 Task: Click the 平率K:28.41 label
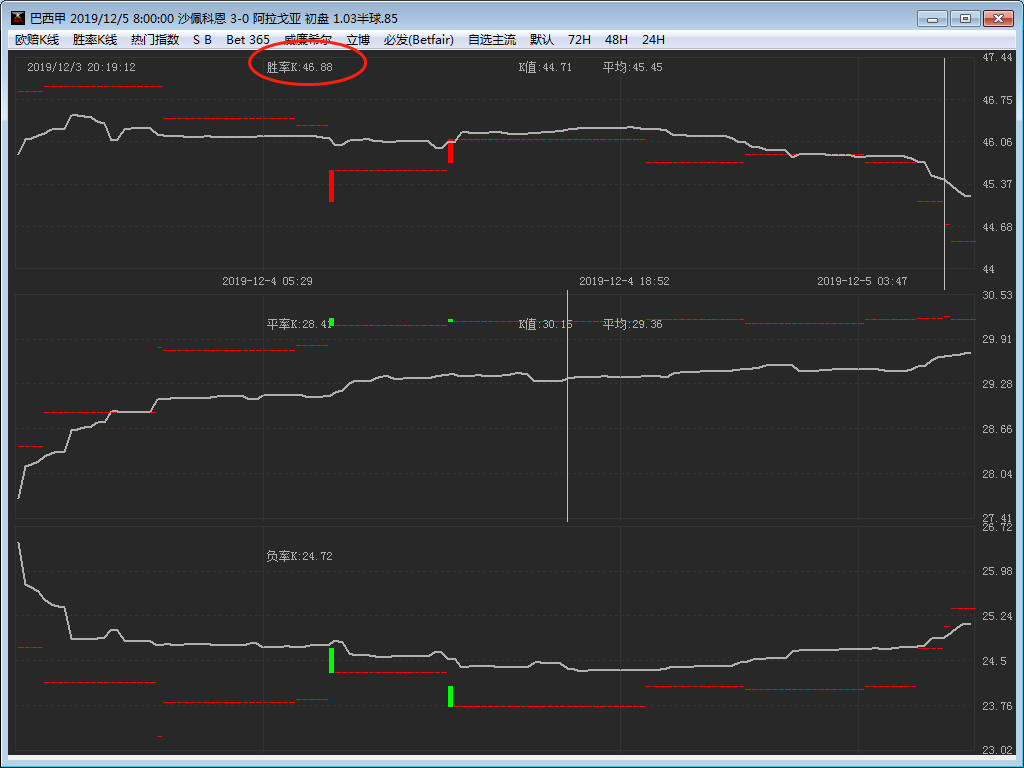point(298,324)
